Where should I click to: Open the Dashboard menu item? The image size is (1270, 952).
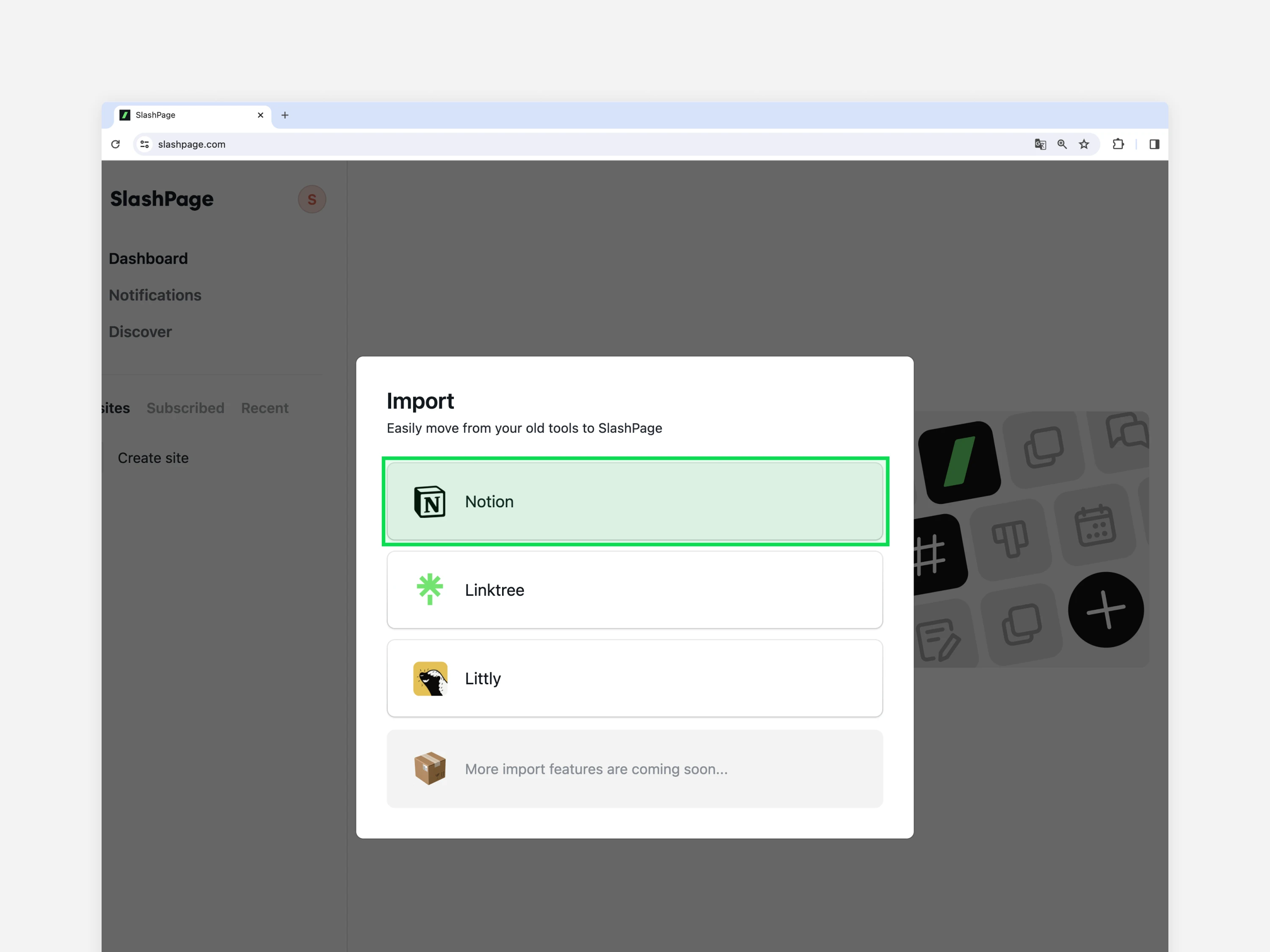point(148,258)
